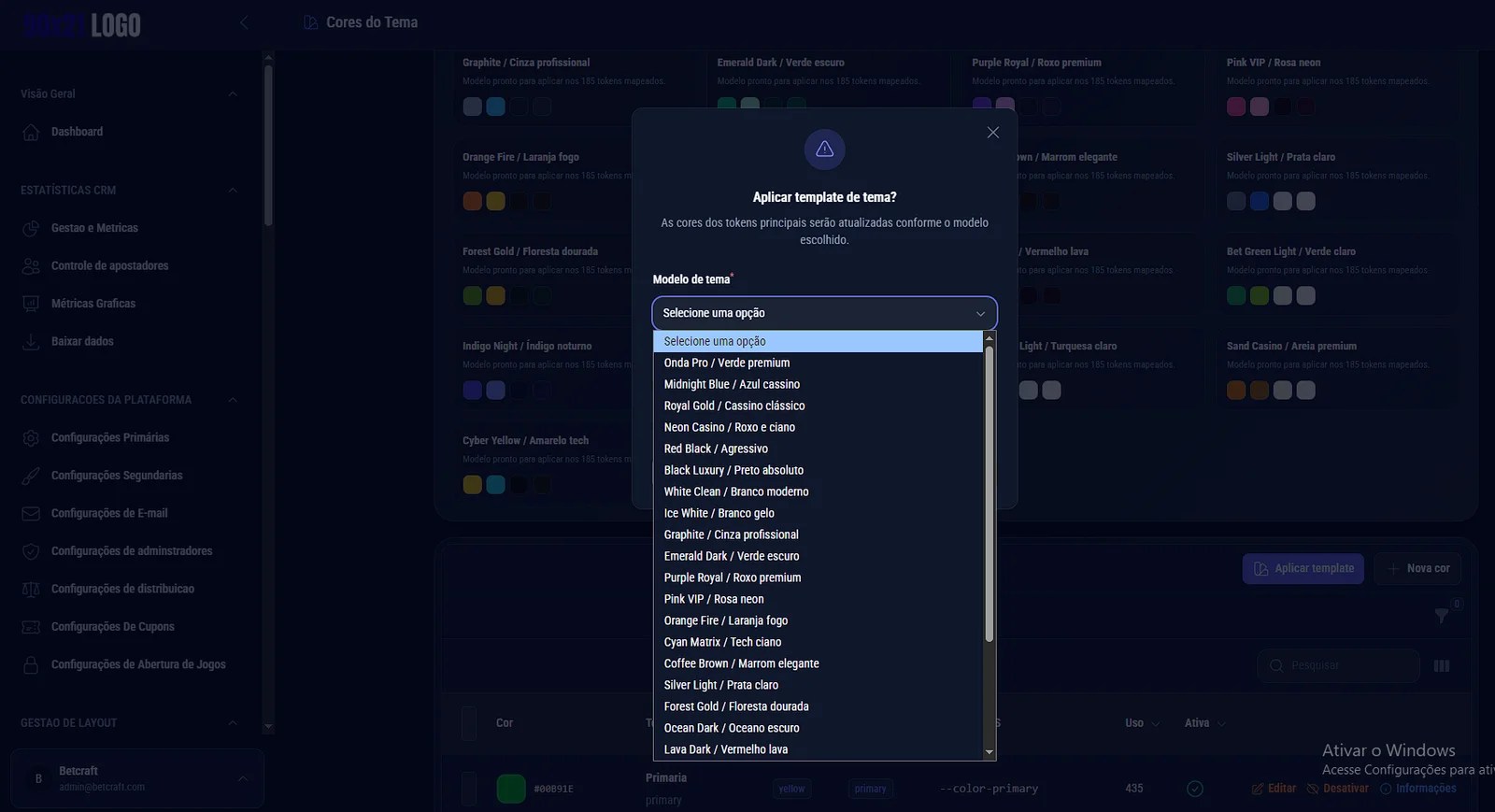Screen dimensions: 1495x812
Task: Open Métricas Graficas icon
Action: (31, 304)
